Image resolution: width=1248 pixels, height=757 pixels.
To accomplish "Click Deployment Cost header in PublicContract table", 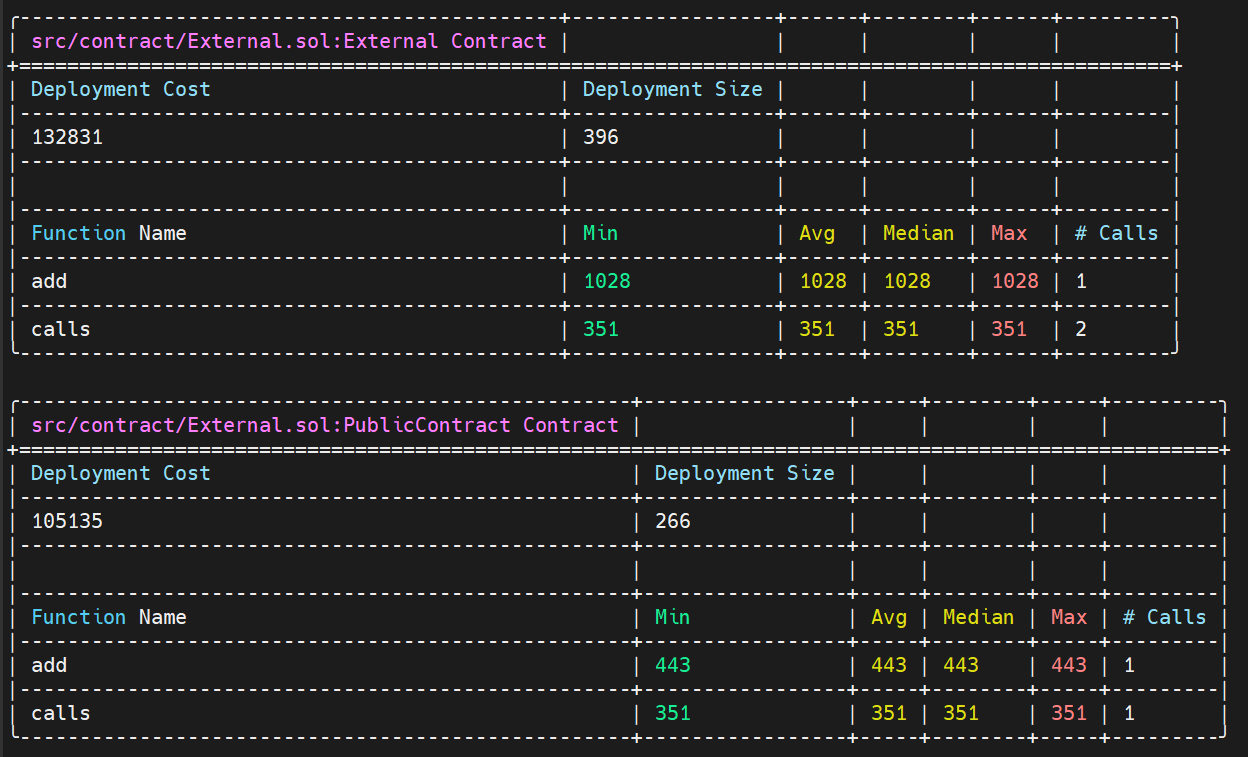I will coord(121,473).
